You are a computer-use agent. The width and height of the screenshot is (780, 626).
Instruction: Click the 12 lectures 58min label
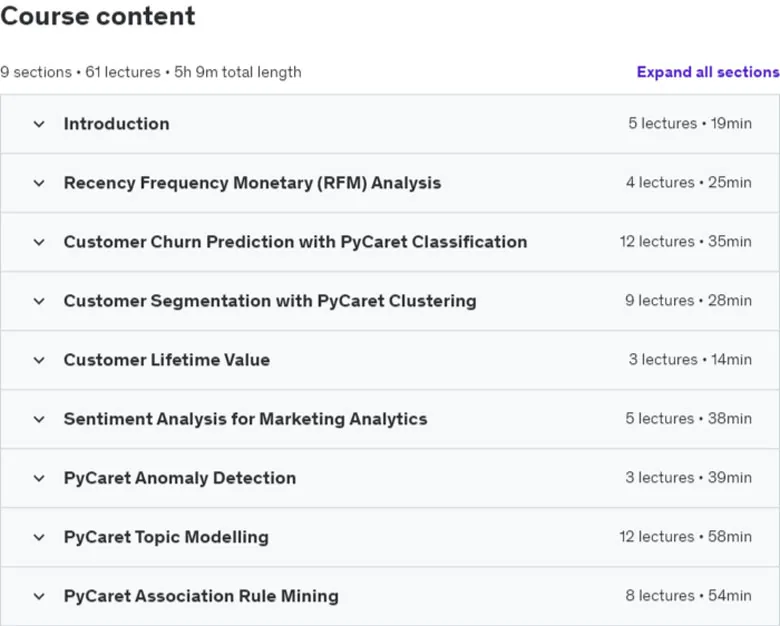(685, 536)
